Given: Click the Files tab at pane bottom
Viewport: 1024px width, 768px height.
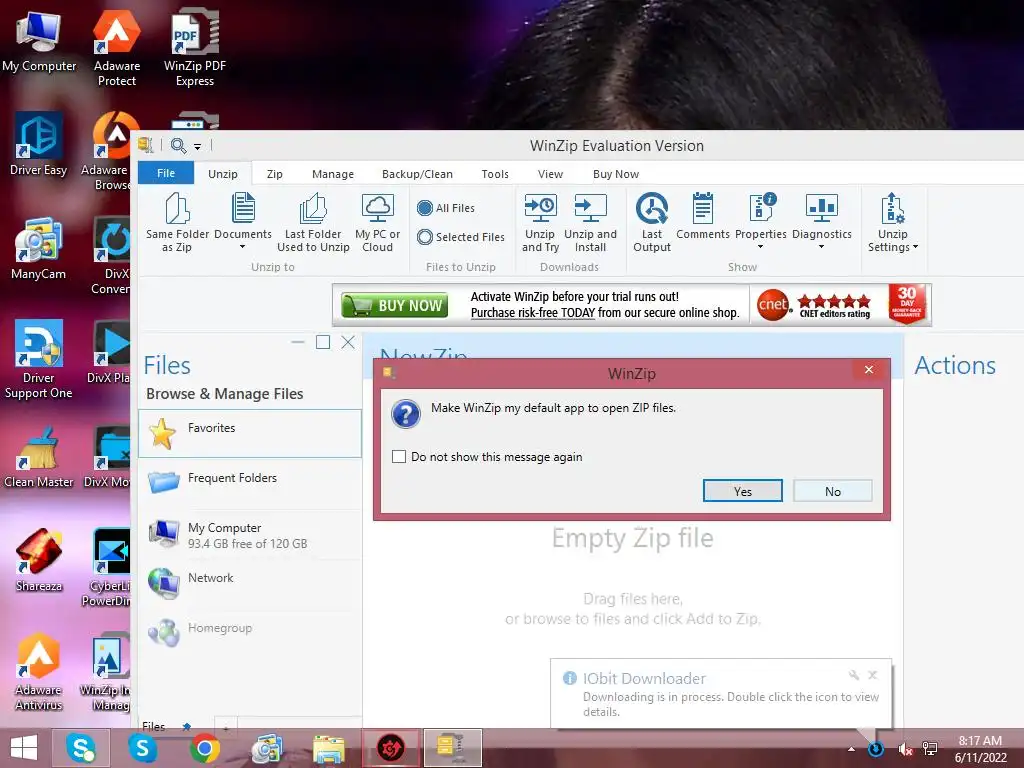Looking at the screenshot, I should (x=153, y=726).
